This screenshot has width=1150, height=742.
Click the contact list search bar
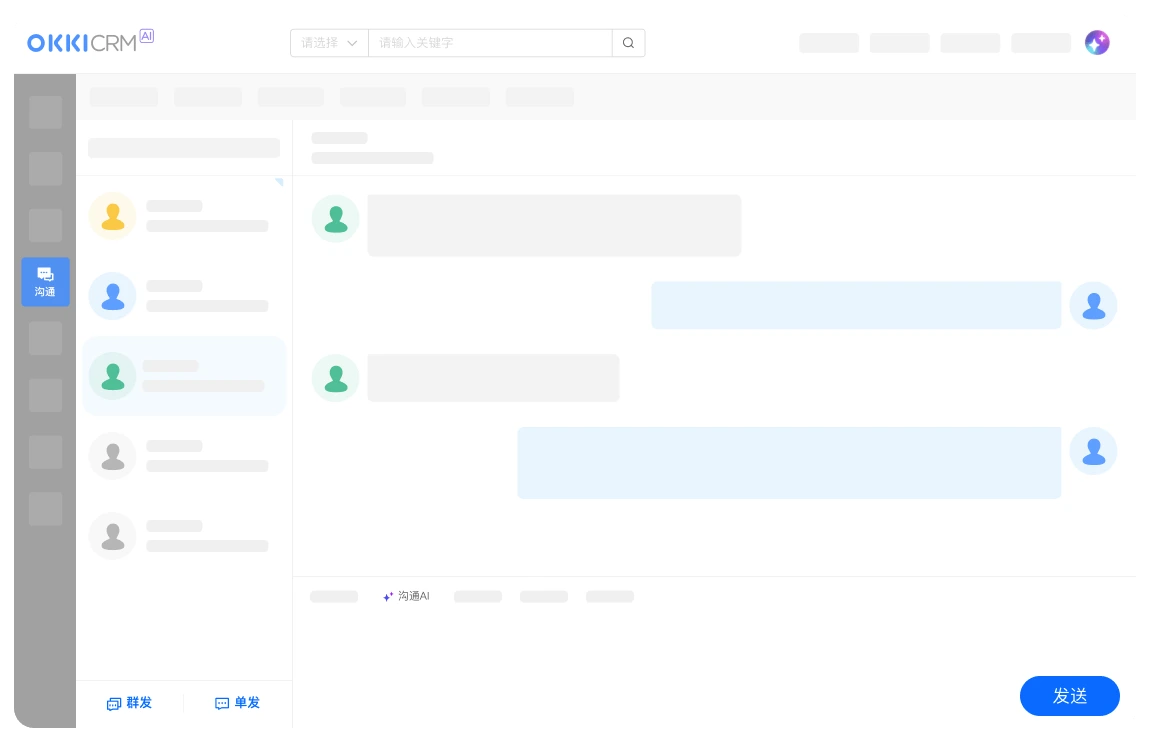pyautogui.click(x=184, y=148)
